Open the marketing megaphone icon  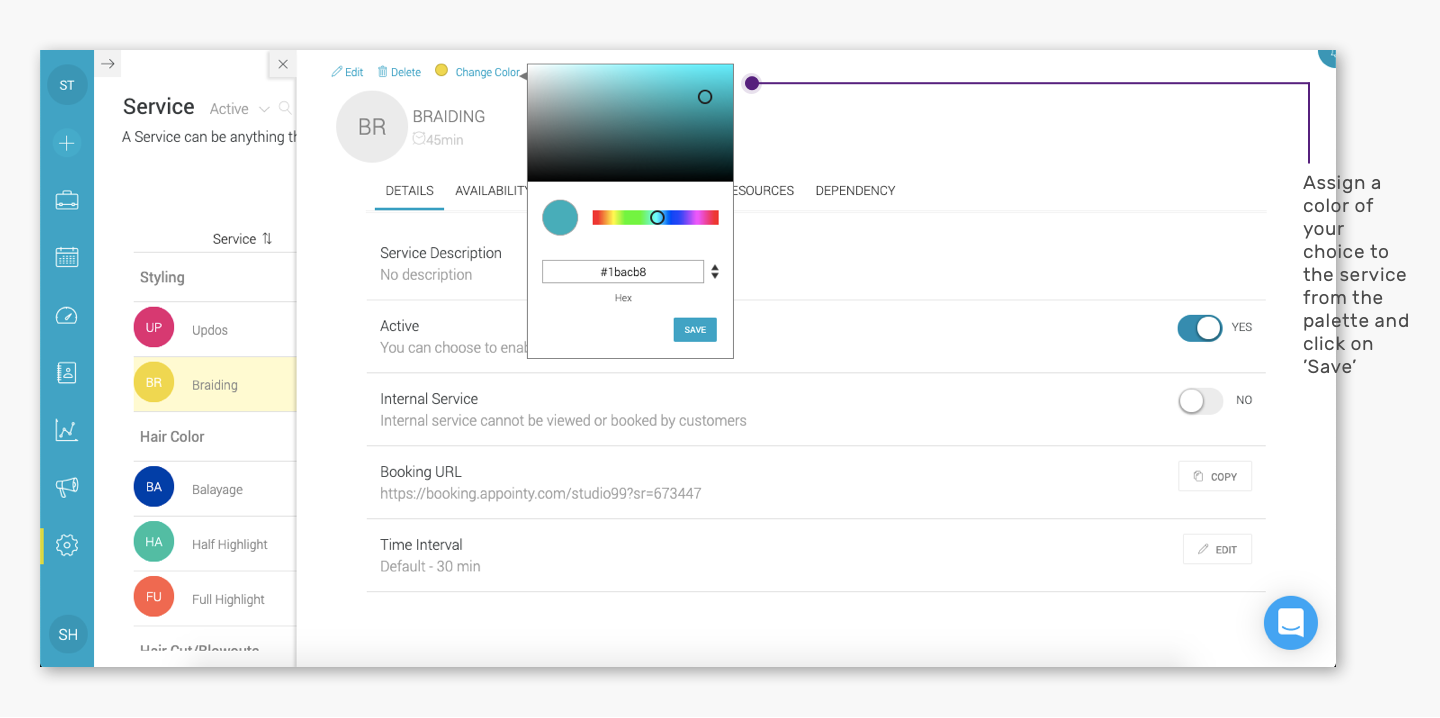(67, 487)
